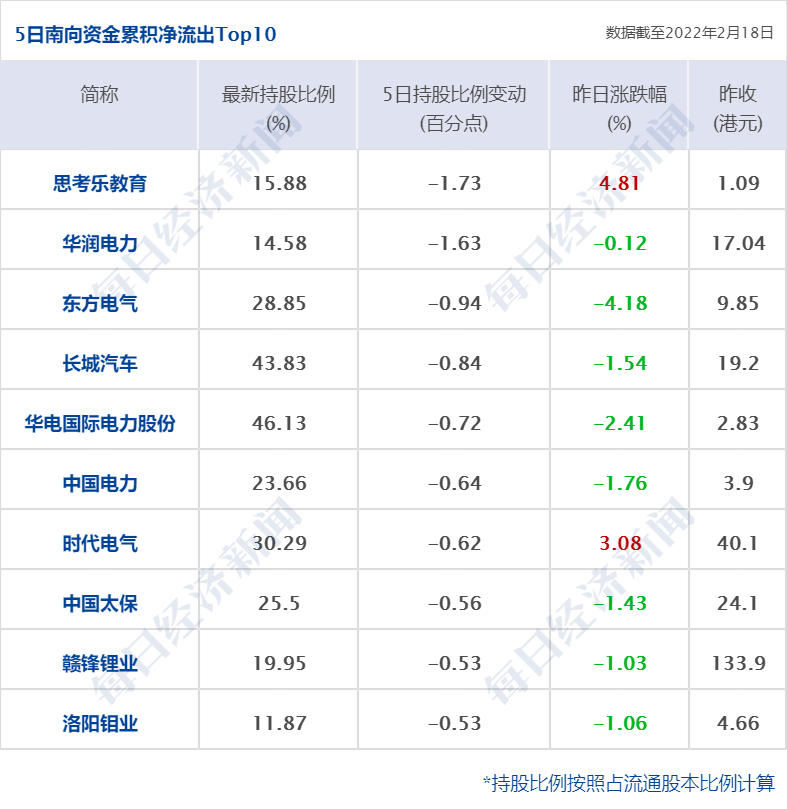Select the stock name 洛阳钼业
The width and height of the screenshot is (787, 809).
(x=100, y=723)
